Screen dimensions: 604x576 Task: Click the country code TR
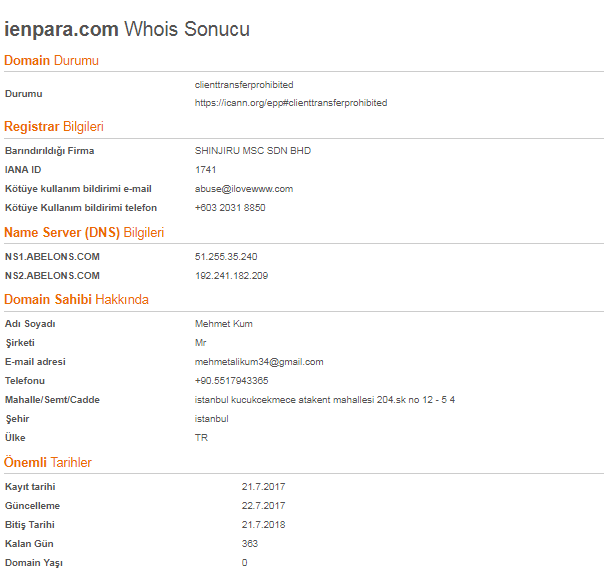201,438
